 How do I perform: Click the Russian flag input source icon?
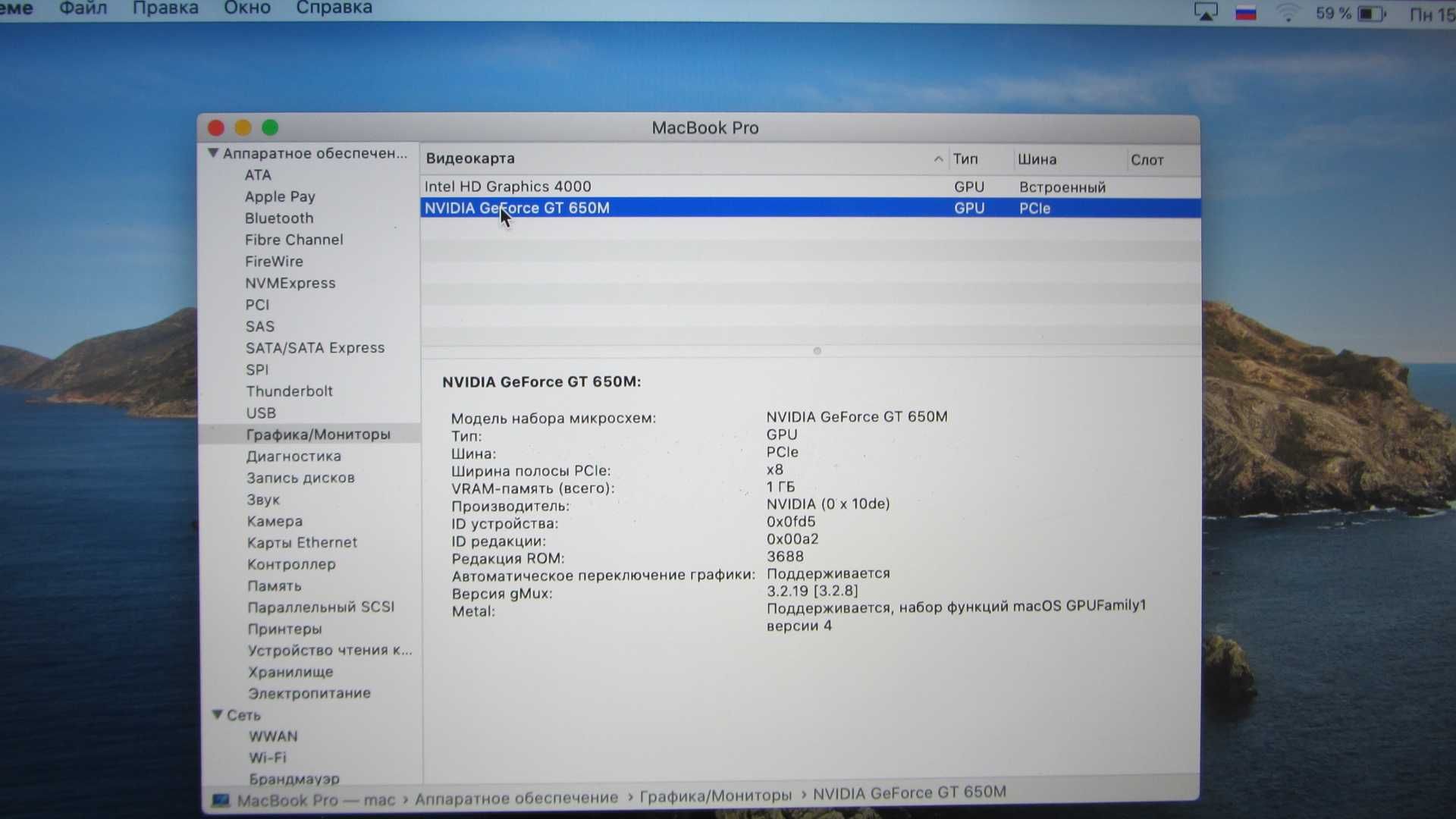point(1246,13)
